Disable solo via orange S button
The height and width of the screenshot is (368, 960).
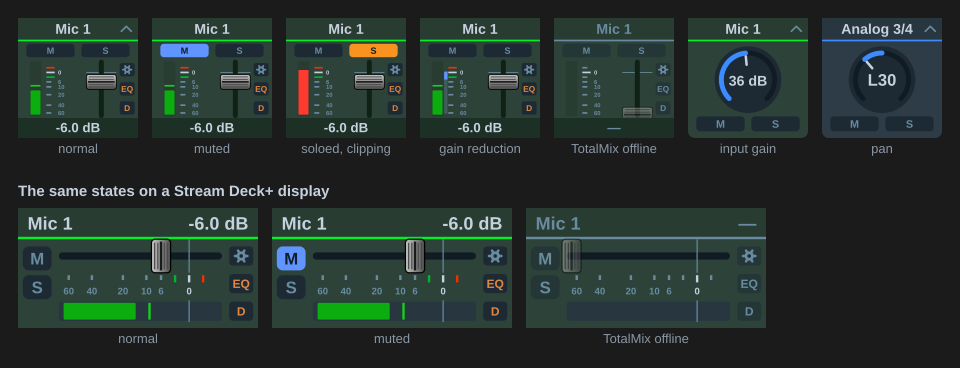point(373,50)
